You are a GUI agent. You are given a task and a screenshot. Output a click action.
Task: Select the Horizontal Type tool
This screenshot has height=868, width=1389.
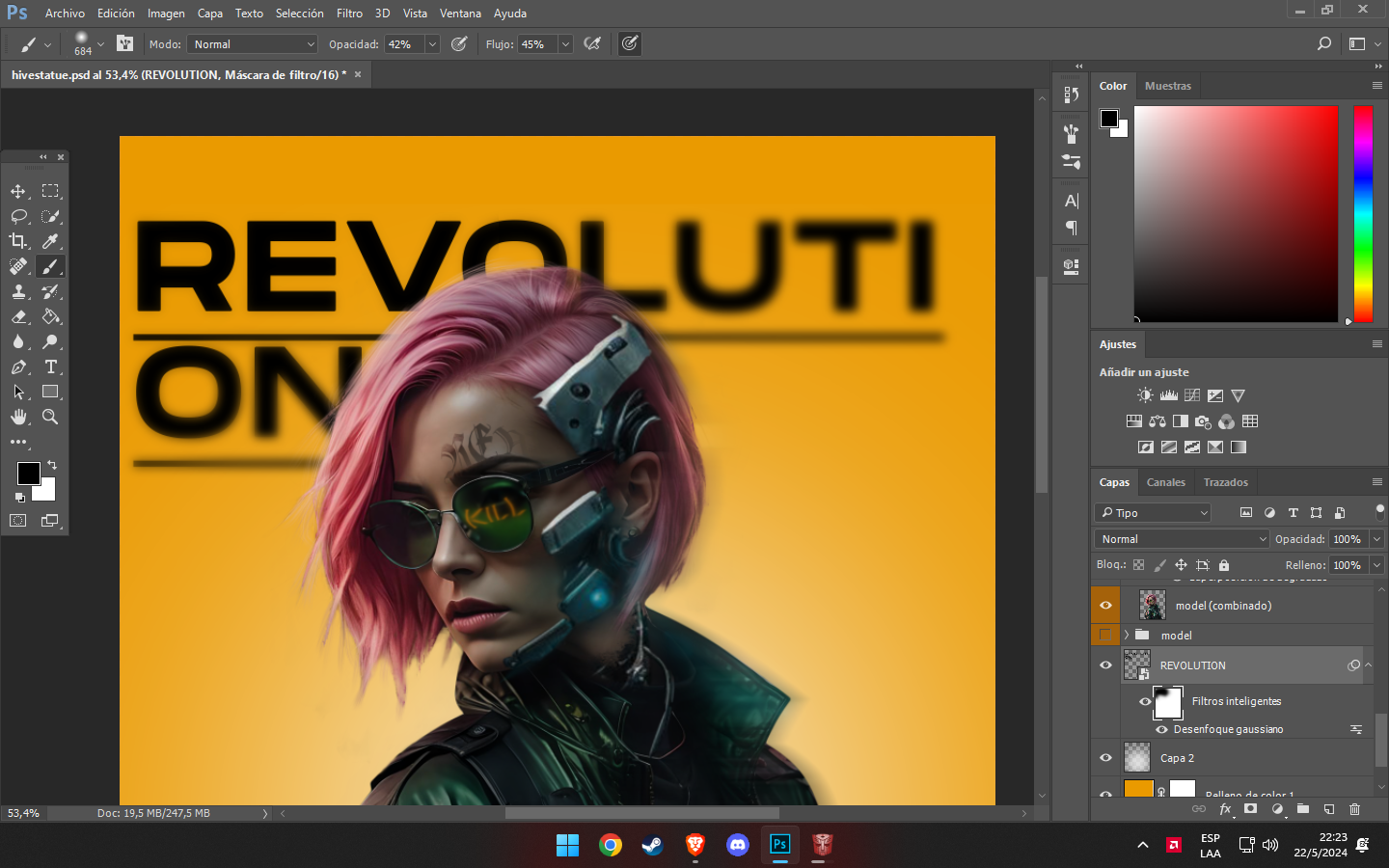50,366
